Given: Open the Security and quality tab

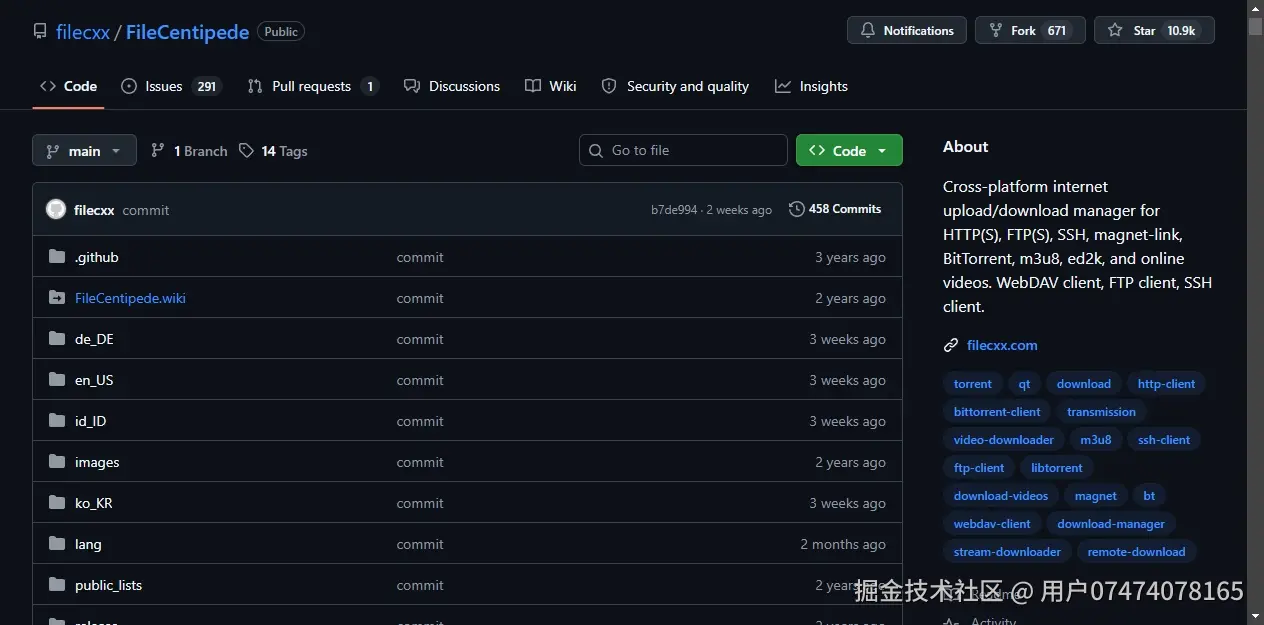Looking at the screenshot, I should pyautogui.click(x=675, y=86).
